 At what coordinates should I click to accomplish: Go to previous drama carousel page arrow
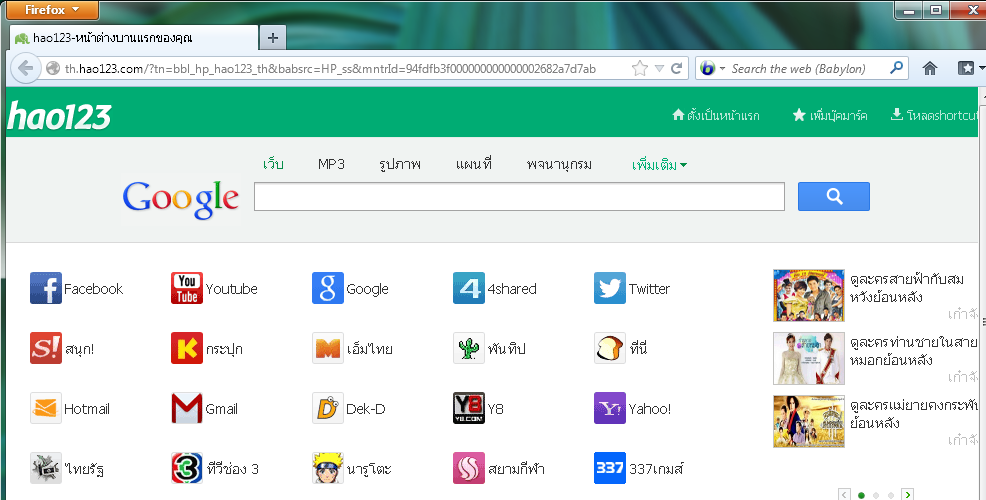[x=845, y=494]
